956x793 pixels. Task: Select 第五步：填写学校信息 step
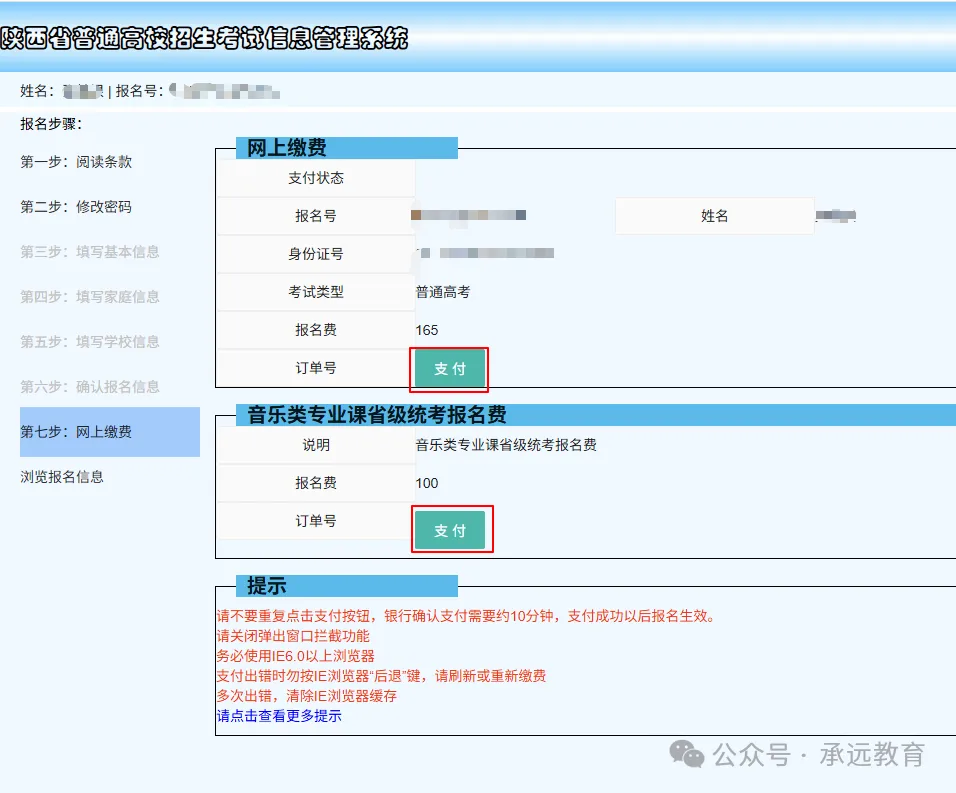[x=90, y=342]
